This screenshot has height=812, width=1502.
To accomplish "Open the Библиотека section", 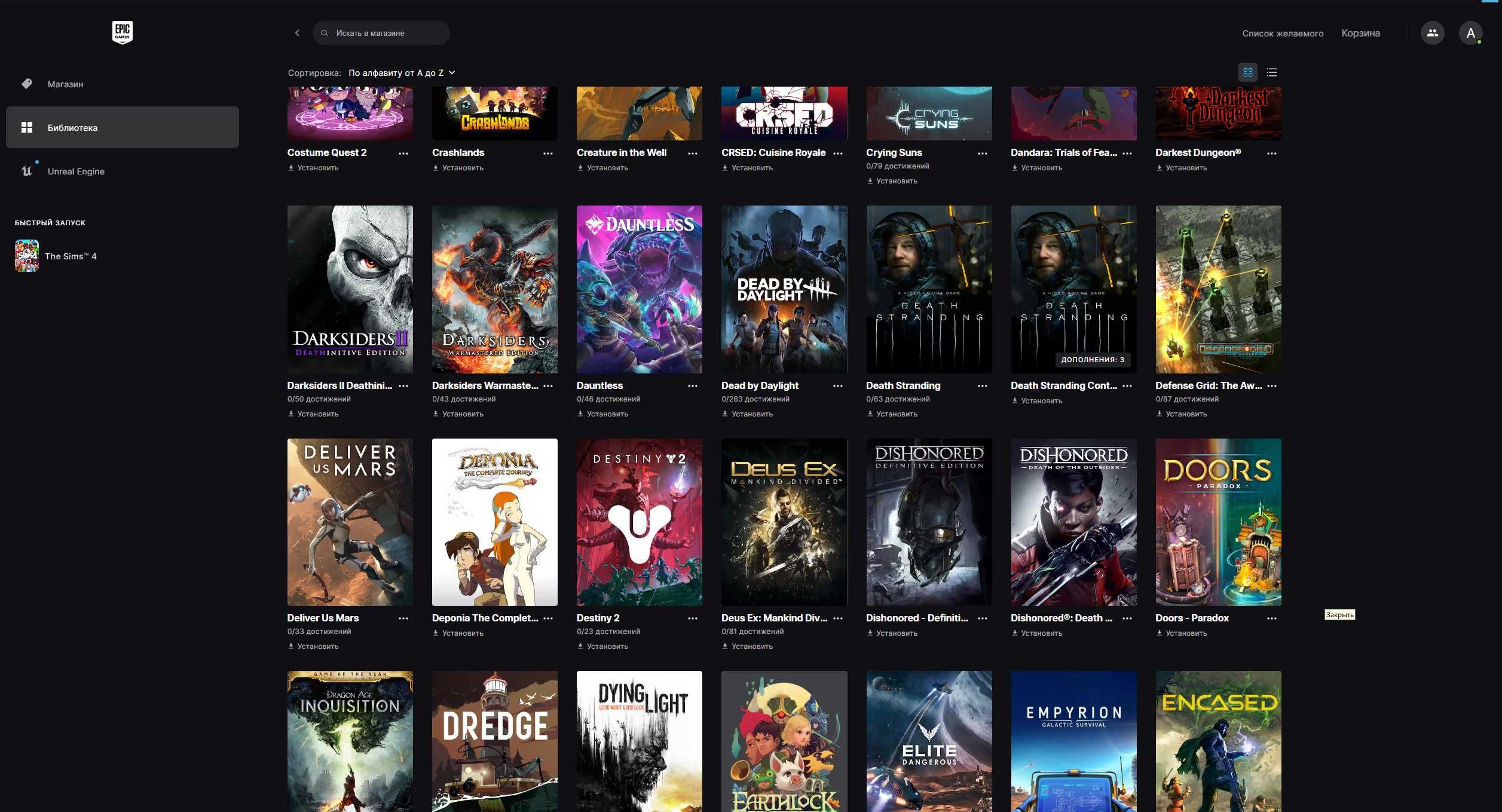I will [x=123, y=127].
